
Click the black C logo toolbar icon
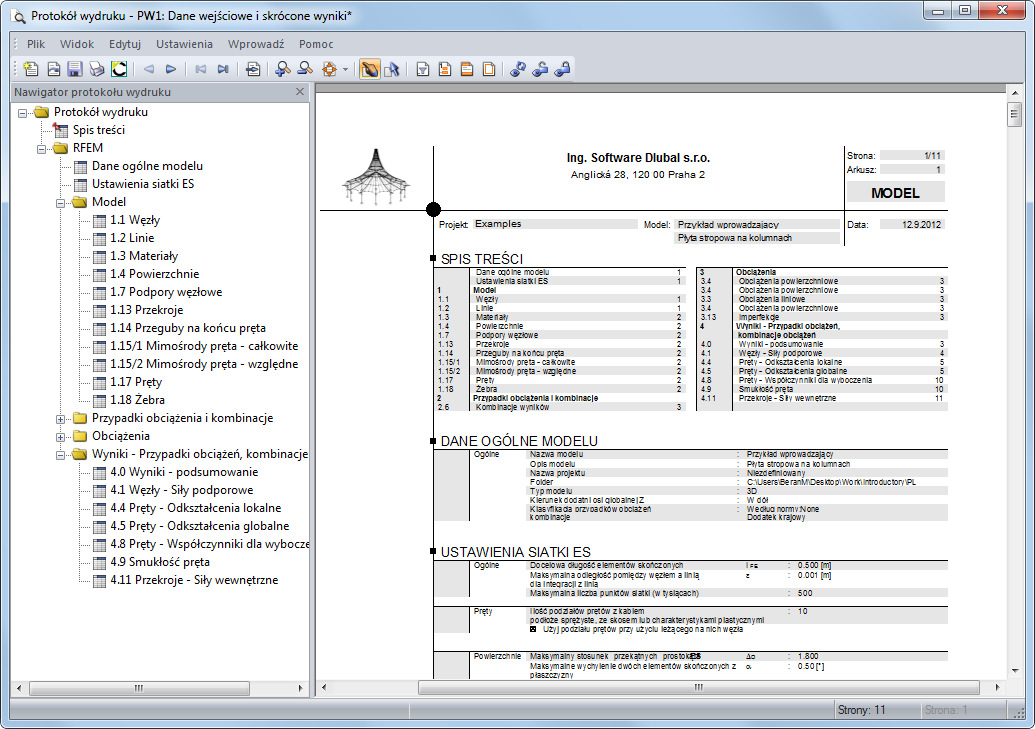[119, 69]
